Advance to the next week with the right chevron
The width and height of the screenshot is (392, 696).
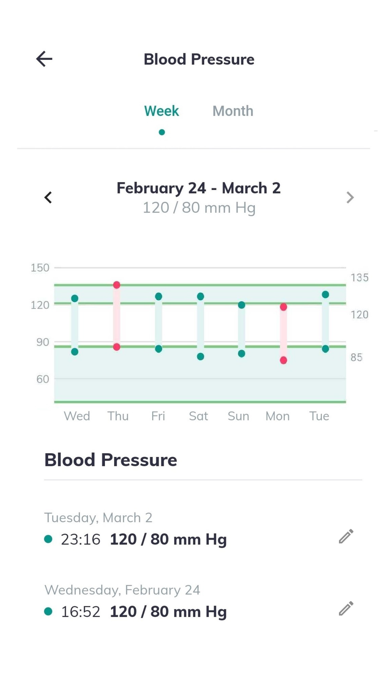350,198
